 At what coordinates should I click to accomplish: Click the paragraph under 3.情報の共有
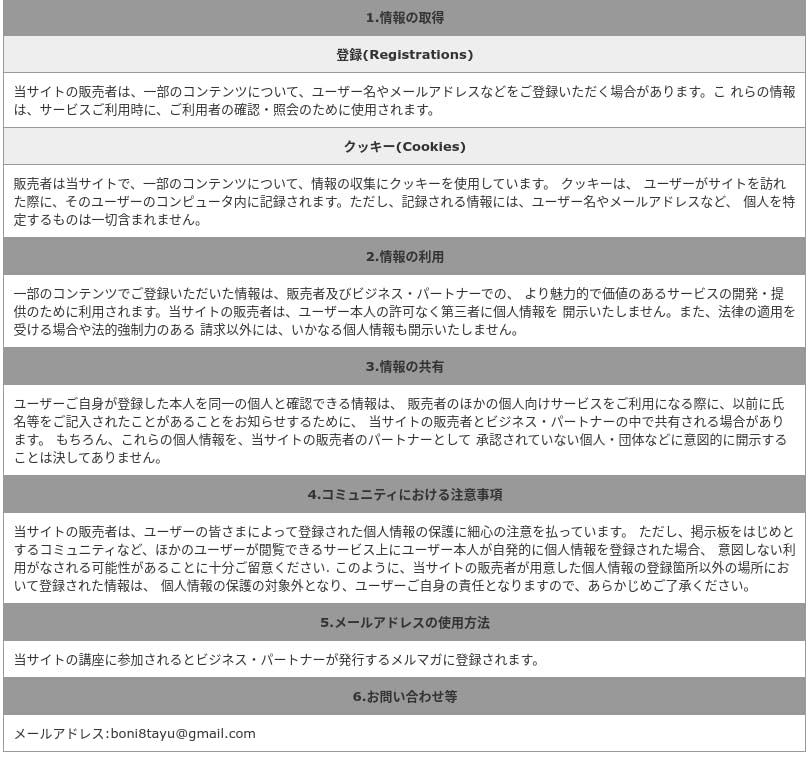point(404,431)
